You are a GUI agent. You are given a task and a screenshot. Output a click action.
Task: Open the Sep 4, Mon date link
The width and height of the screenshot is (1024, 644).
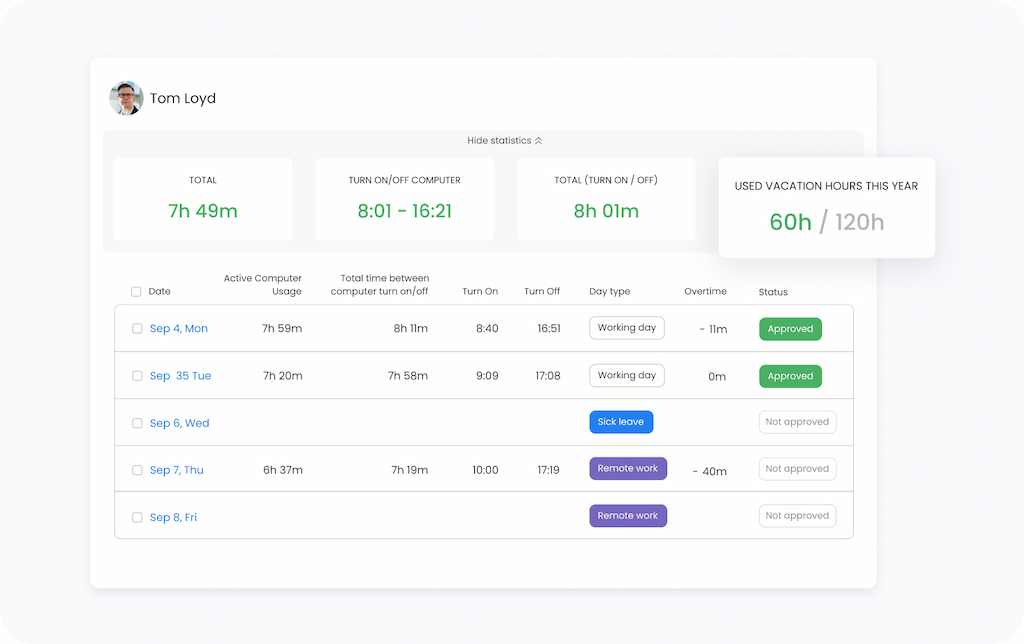[178, 328]
